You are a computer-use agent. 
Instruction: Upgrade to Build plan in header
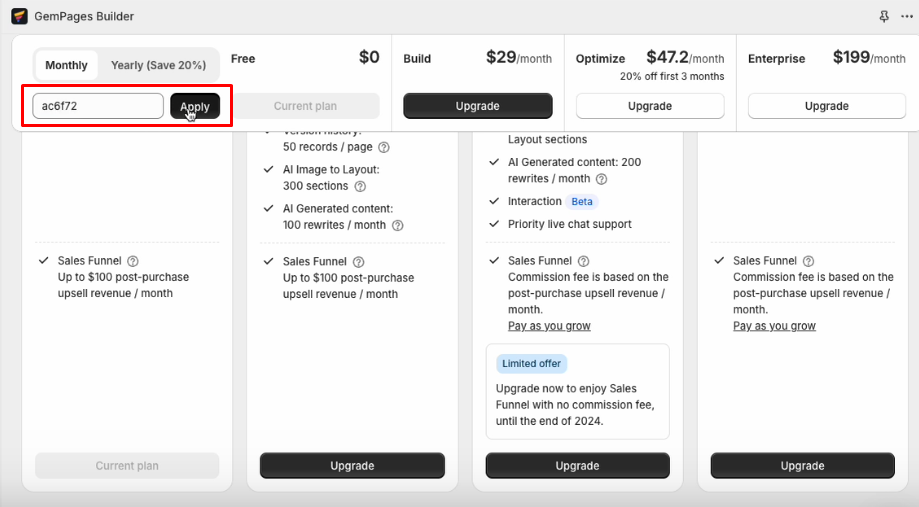(x=477, y=106)
